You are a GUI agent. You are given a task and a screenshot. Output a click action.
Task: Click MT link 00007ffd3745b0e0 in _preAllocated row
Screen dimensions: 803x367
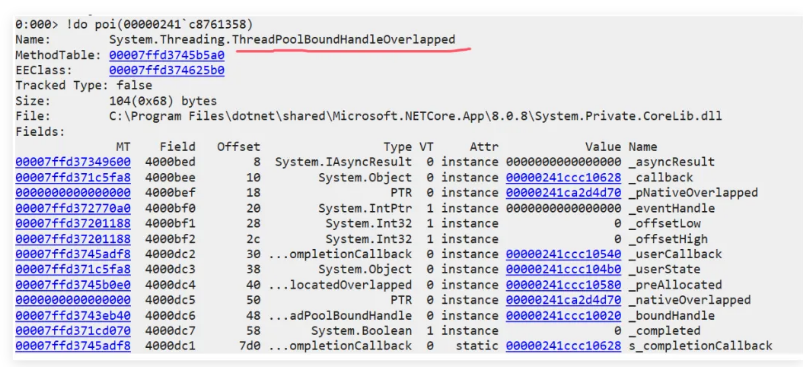pos(73,285)
